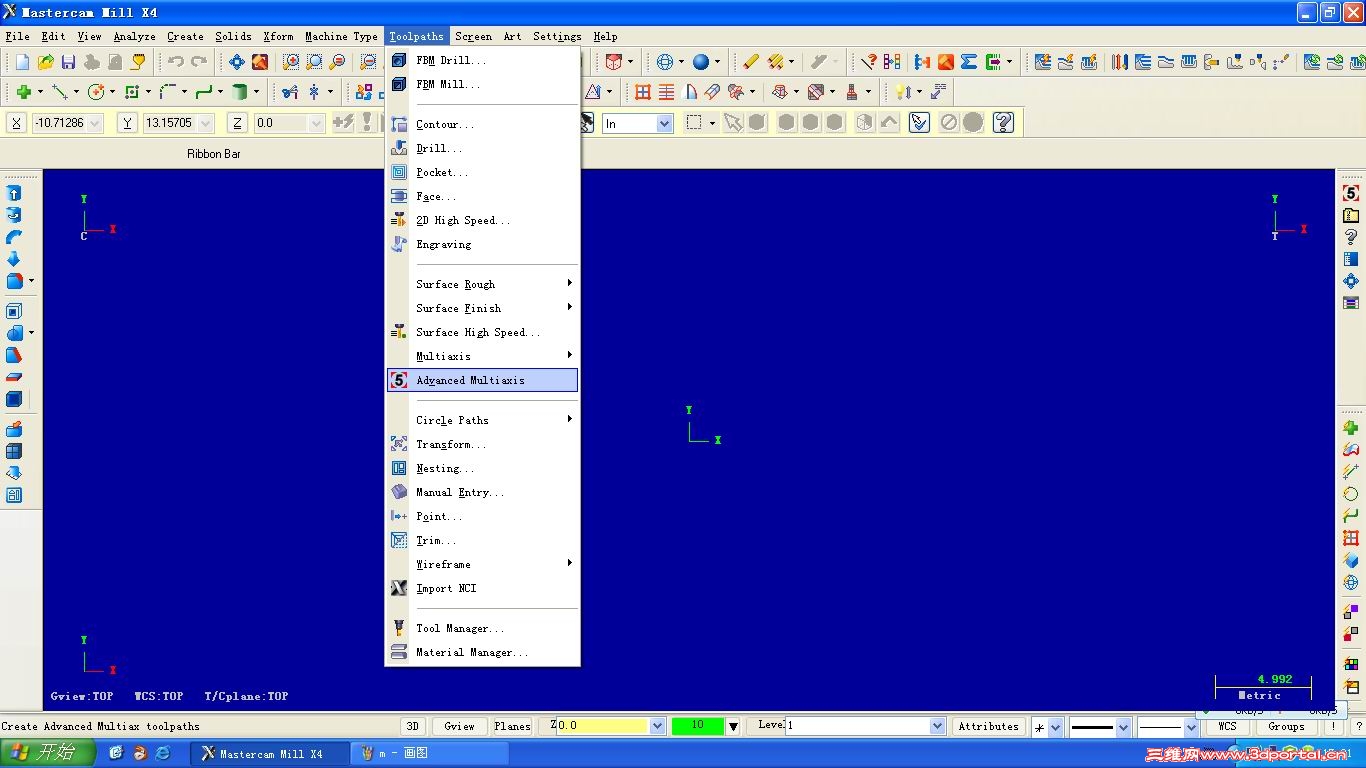
Task: Click the Verify selection checkmark icon
Action: [x=920, y=122]
